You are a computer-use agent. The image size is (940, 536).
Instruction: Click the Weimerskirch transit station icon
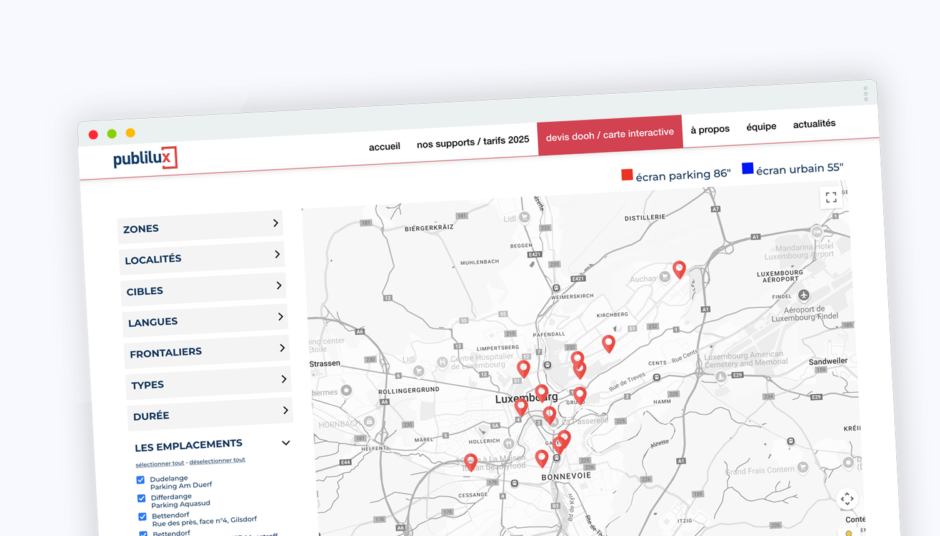click(x=556, y=288)
